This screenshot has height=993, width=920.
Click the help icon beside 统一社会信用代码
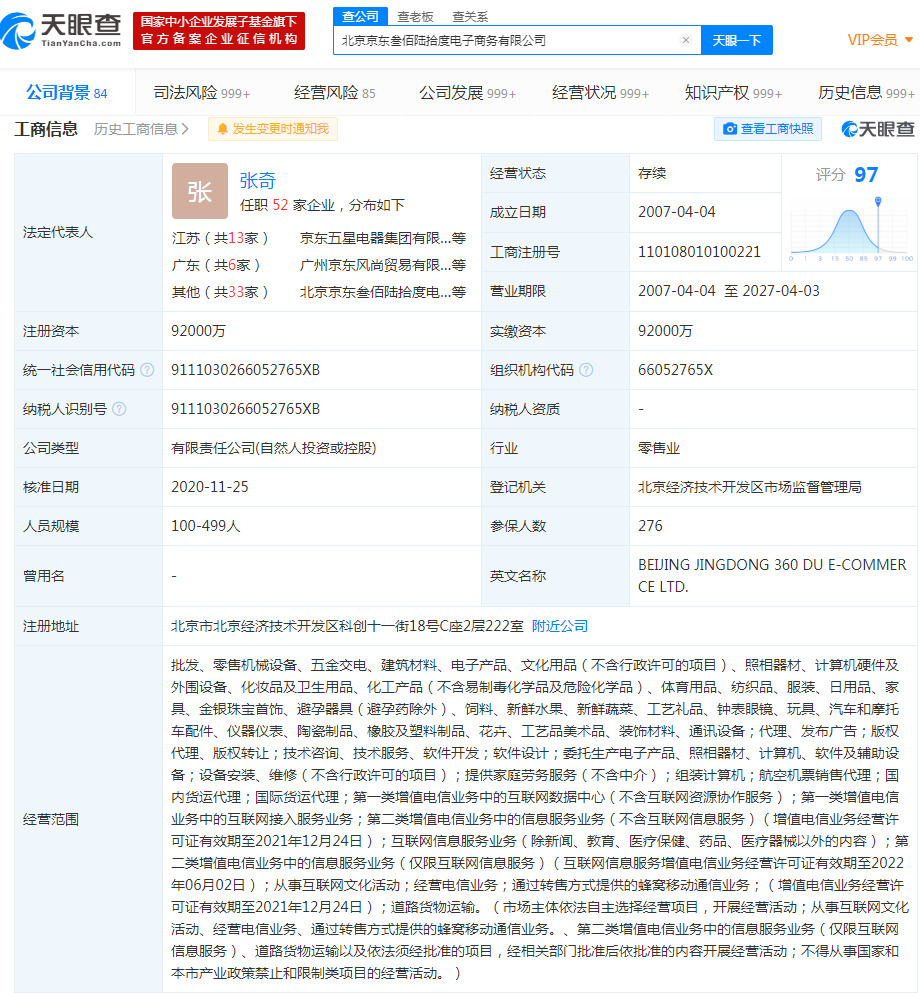coord(147,370)
